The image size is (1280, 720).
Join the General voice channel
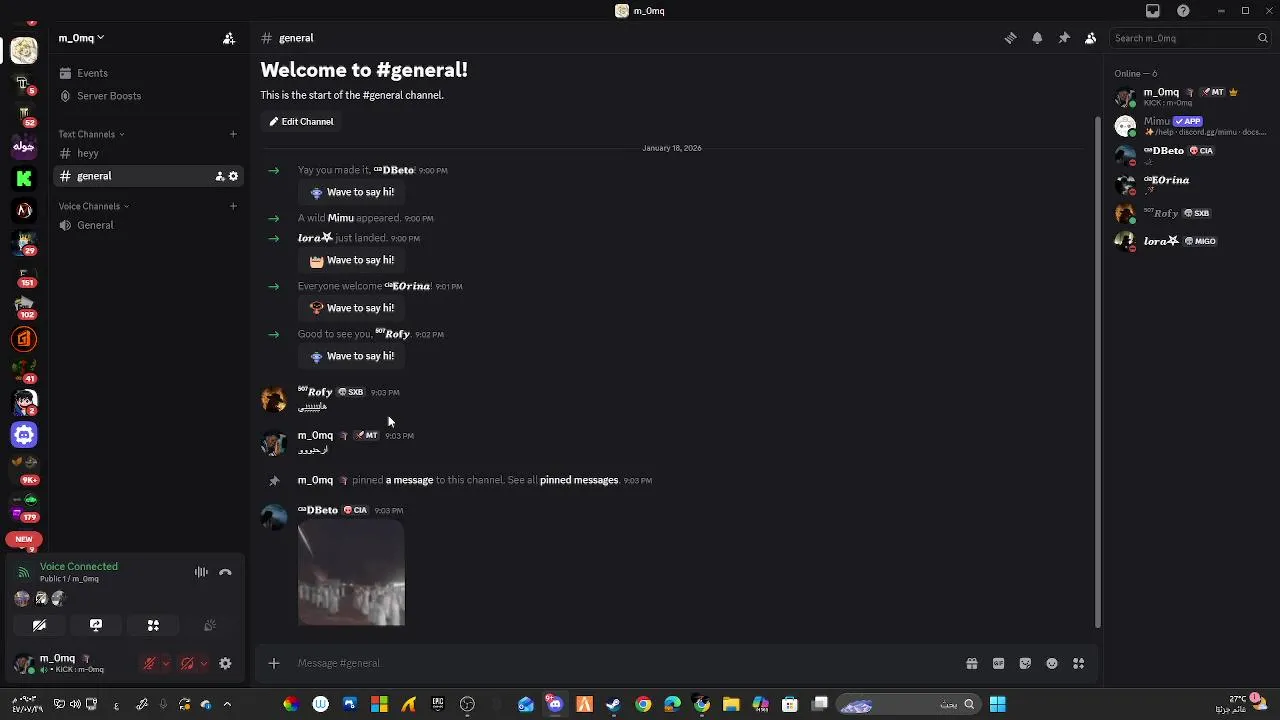pyautogui.click(x=148, y=225)
